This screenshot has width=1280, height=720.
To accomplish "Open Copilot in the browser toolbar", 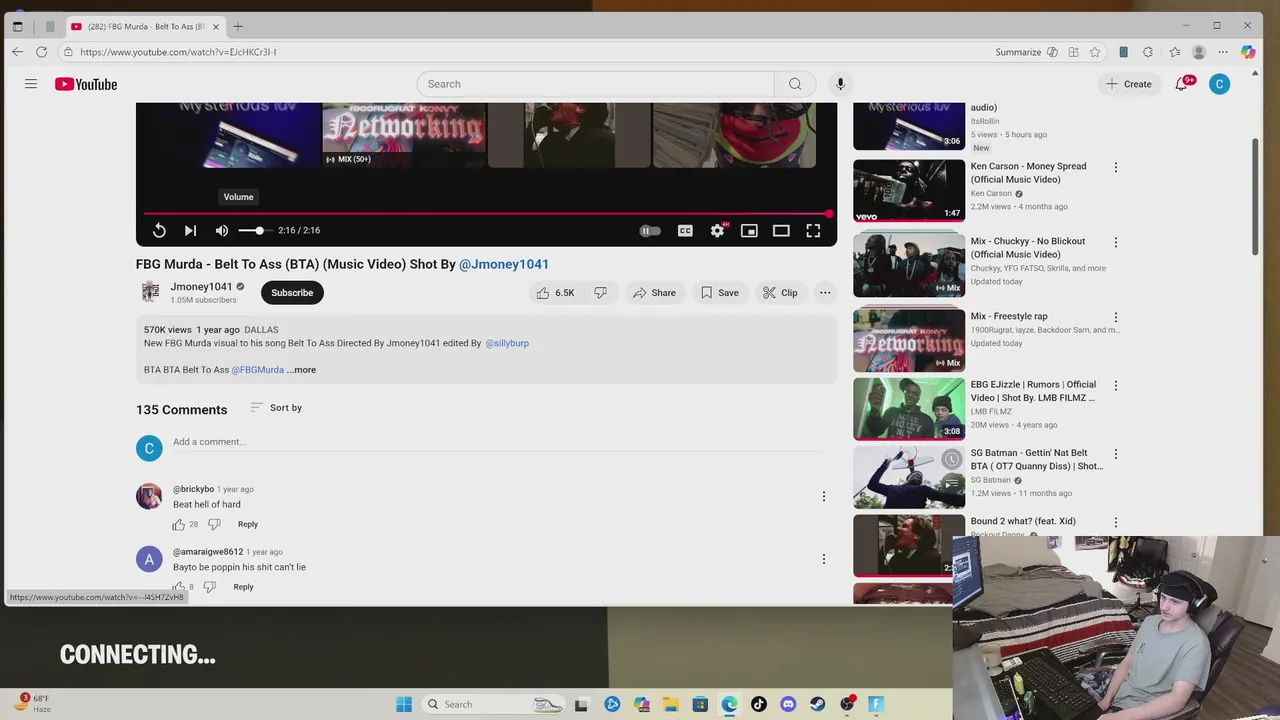I will 1248,52.
